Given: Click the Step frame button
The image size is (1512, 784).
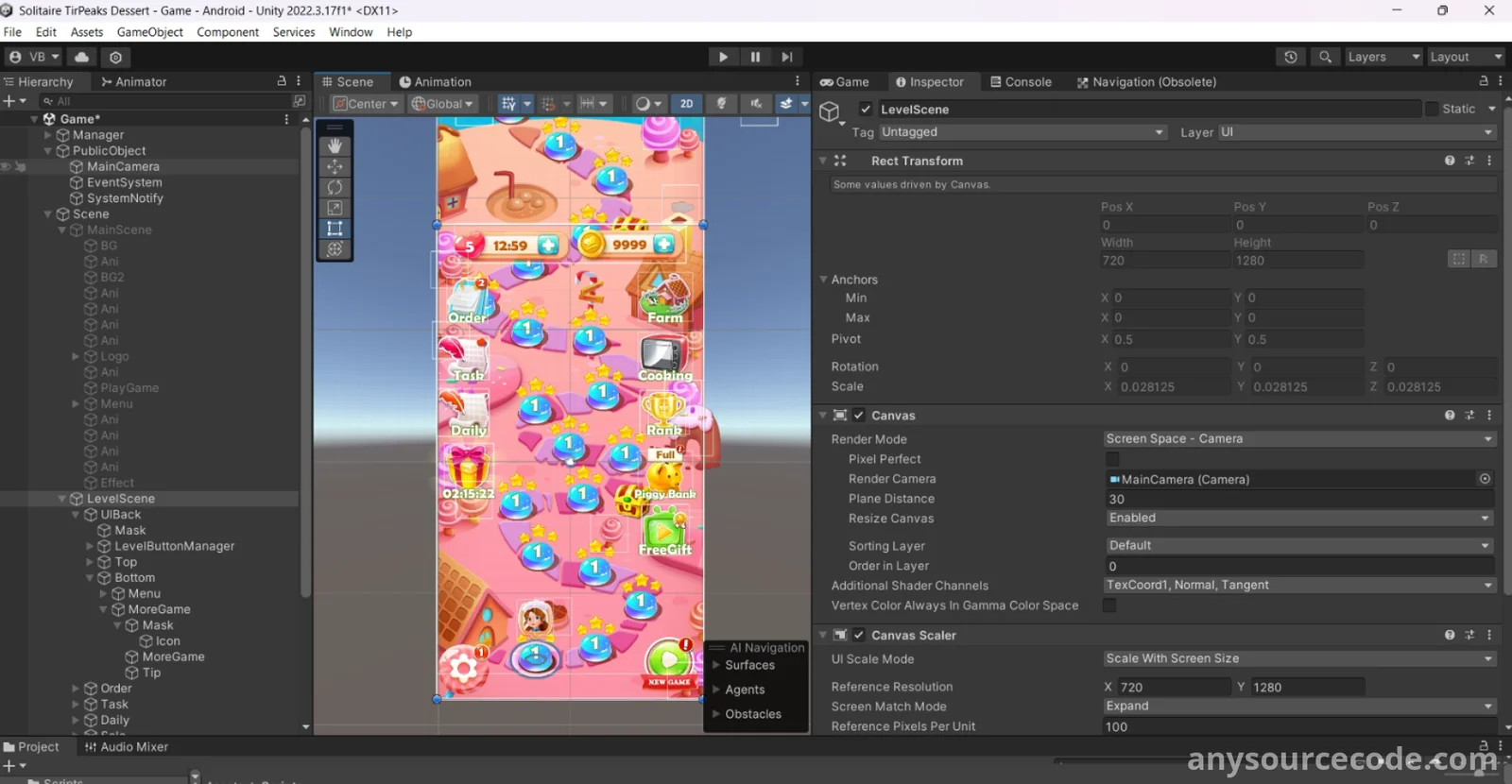Looking at the screenshot, I should pyautogui.click(x=786, y=57).
